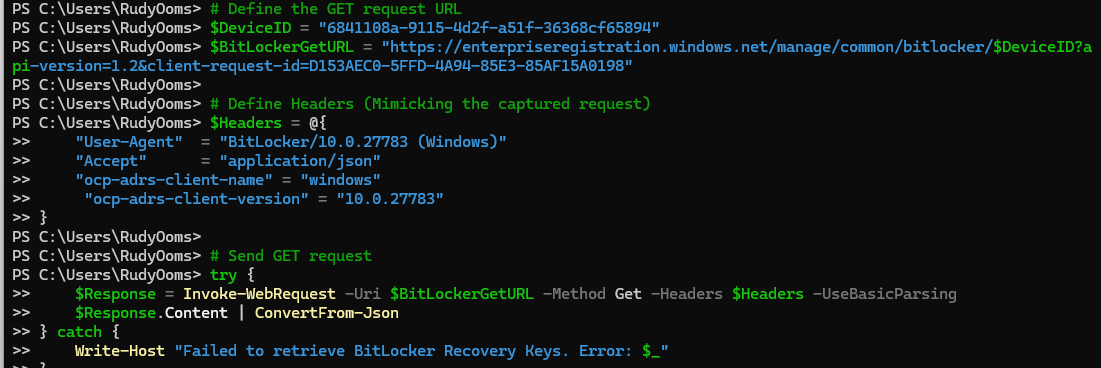The width and height of the screenshot is (1101, 368).
Task: Click the -UseBasicParsing parameter
Action: [x=885, y=293]
